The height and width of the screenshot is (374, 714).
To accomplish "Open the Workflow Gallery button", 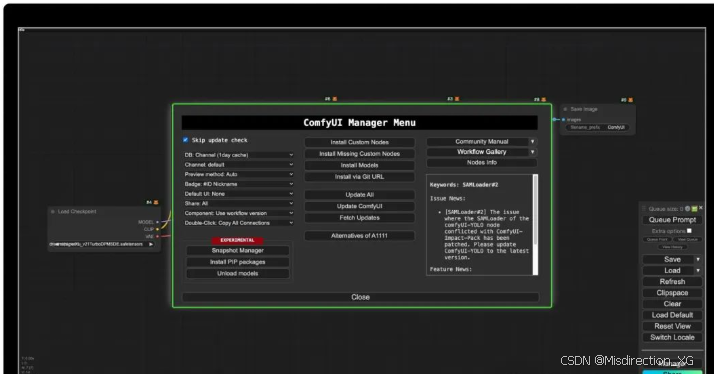I will pos(477,152).
